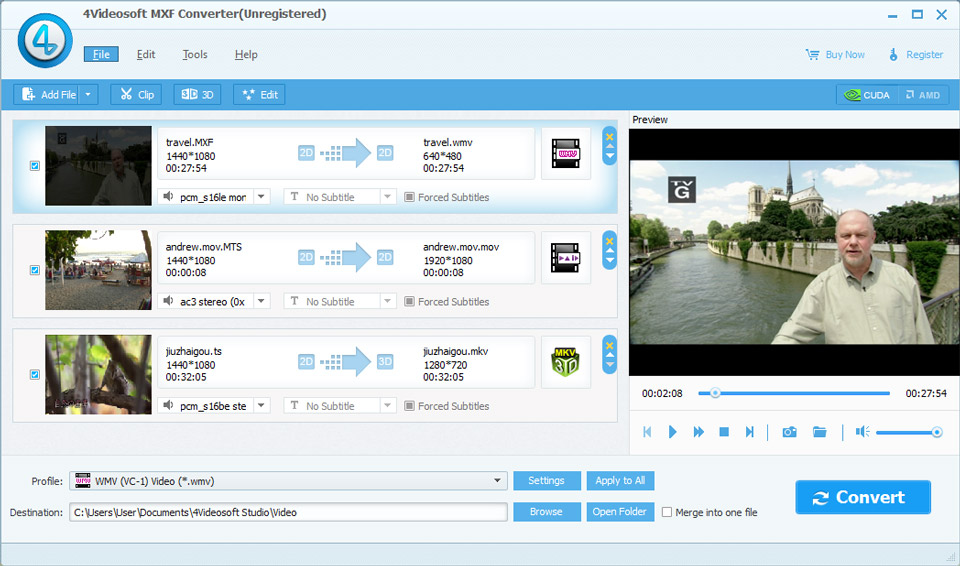
Task: Skip to next frame in preview
Action: (750, 432)
